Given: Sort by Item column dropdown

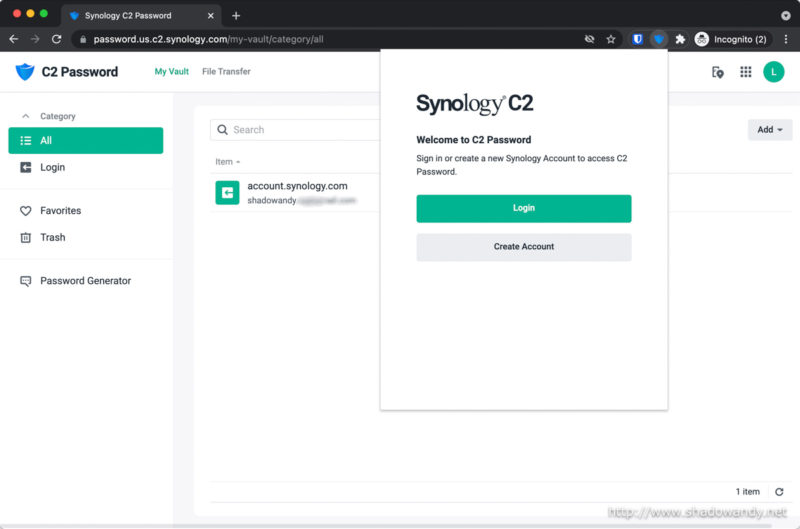Looking at the screenshot, I should point(228,162).
